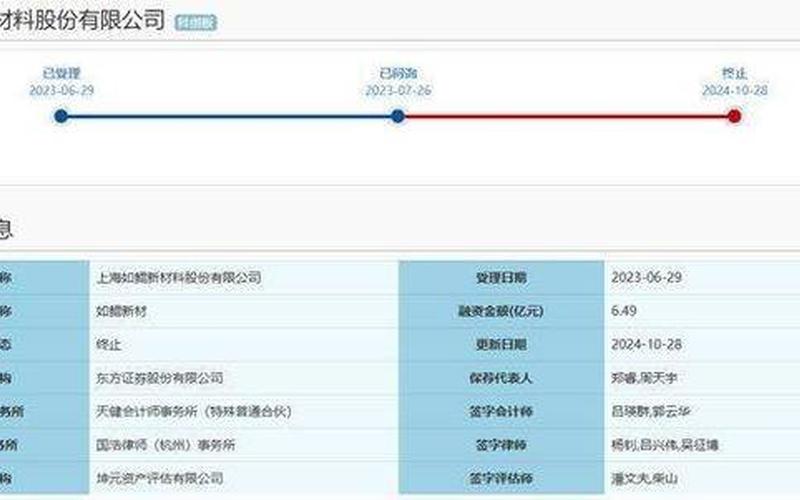Click the small blue badge beside the company title

click(196, 22)
